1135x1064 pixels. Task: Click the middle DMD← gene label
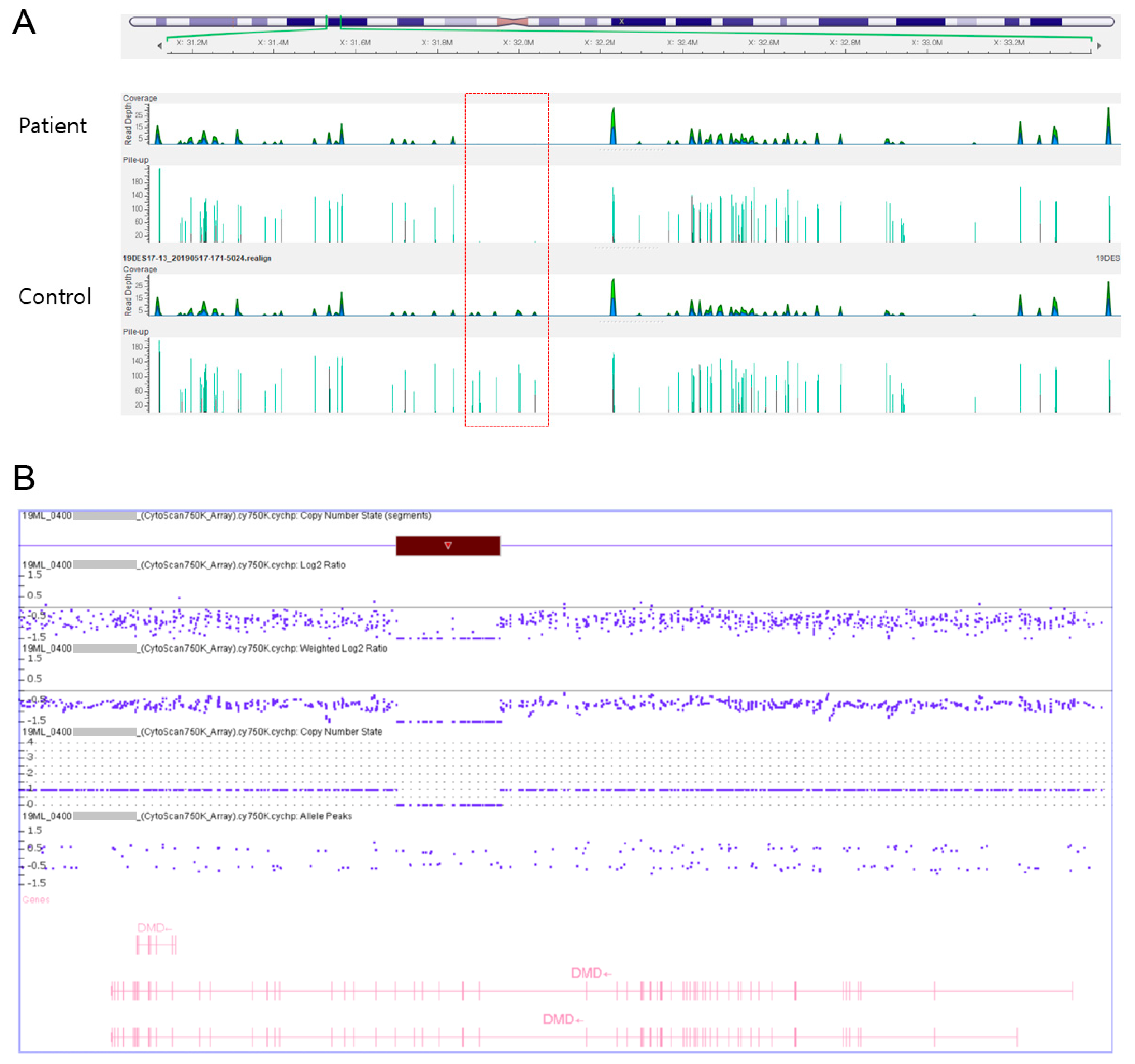tap(591, 973)
